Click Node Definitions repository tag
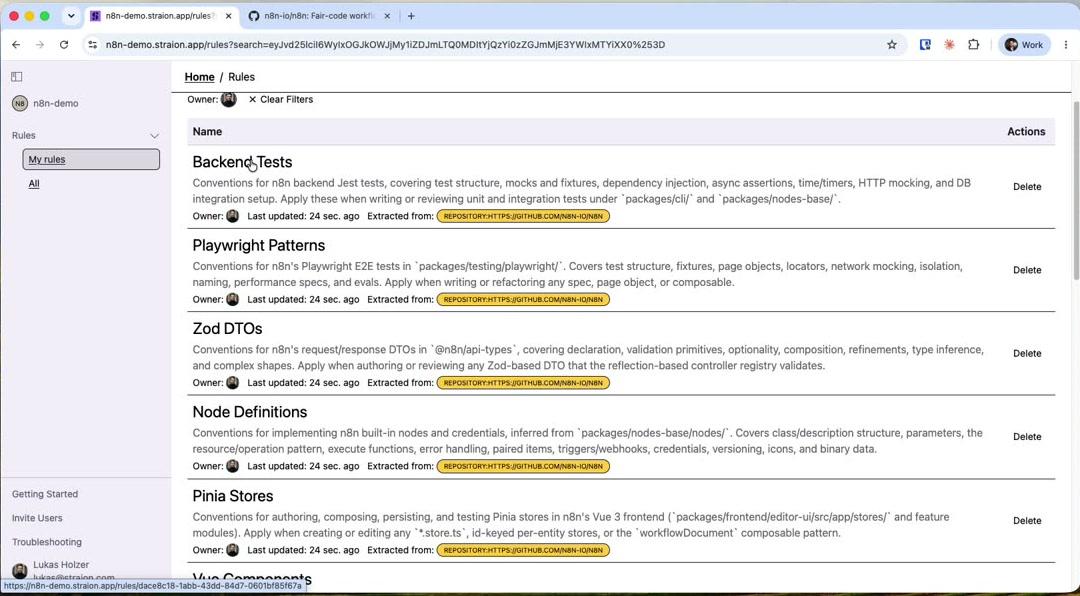 tap(523, 466)
